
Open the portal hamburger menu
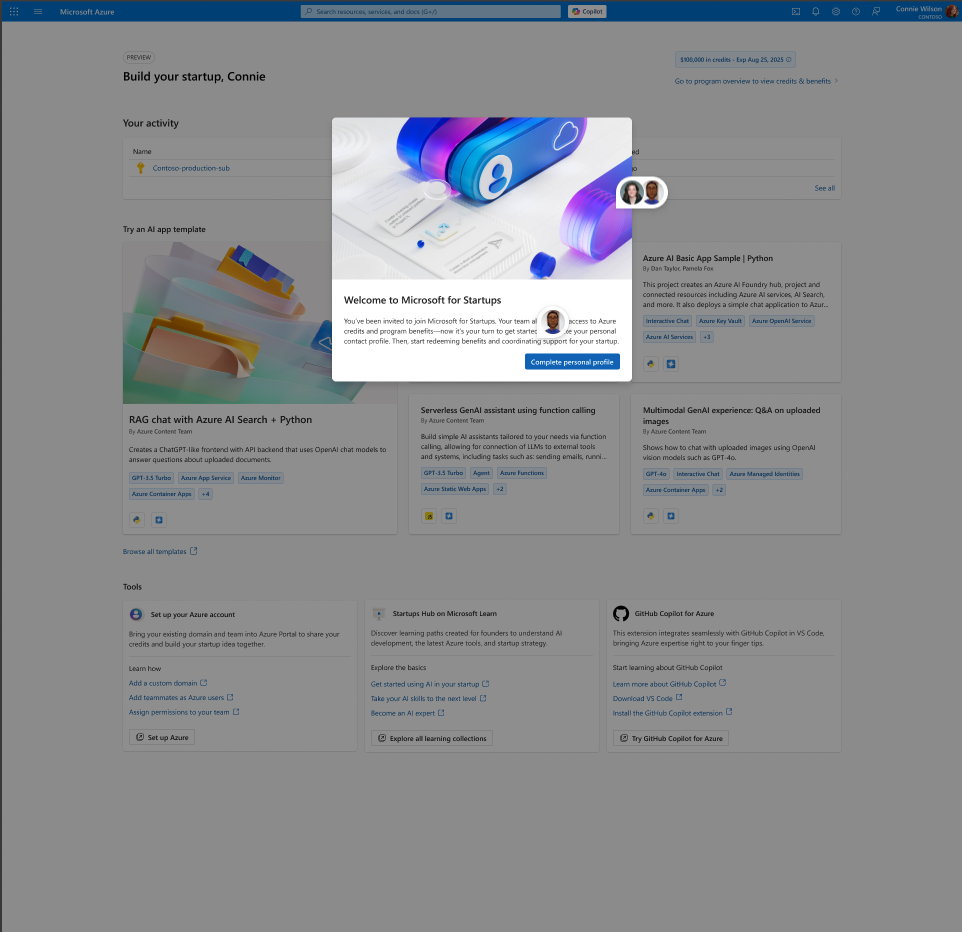point(38,12)
